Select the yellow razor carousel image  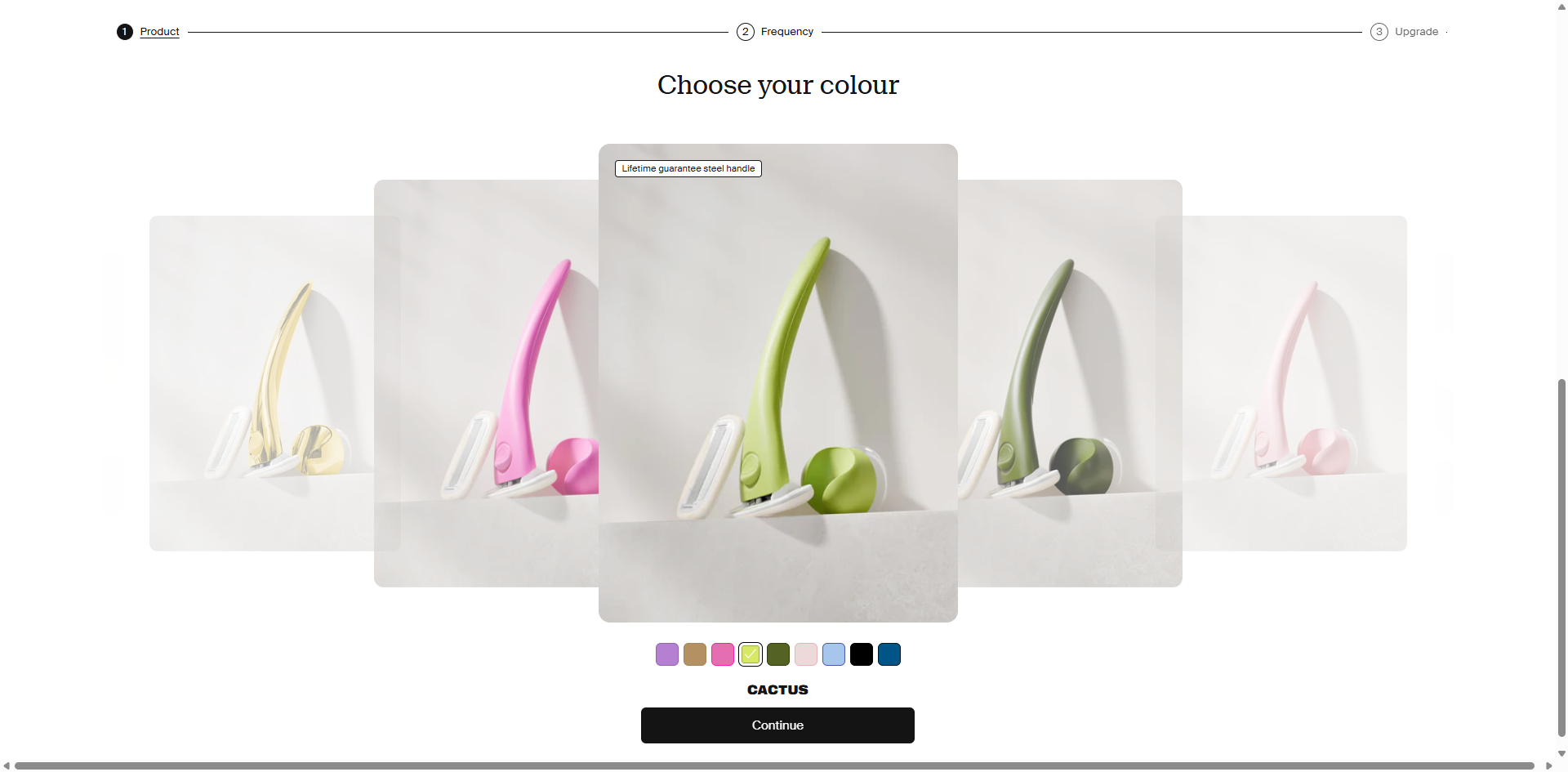click(261, 383)
